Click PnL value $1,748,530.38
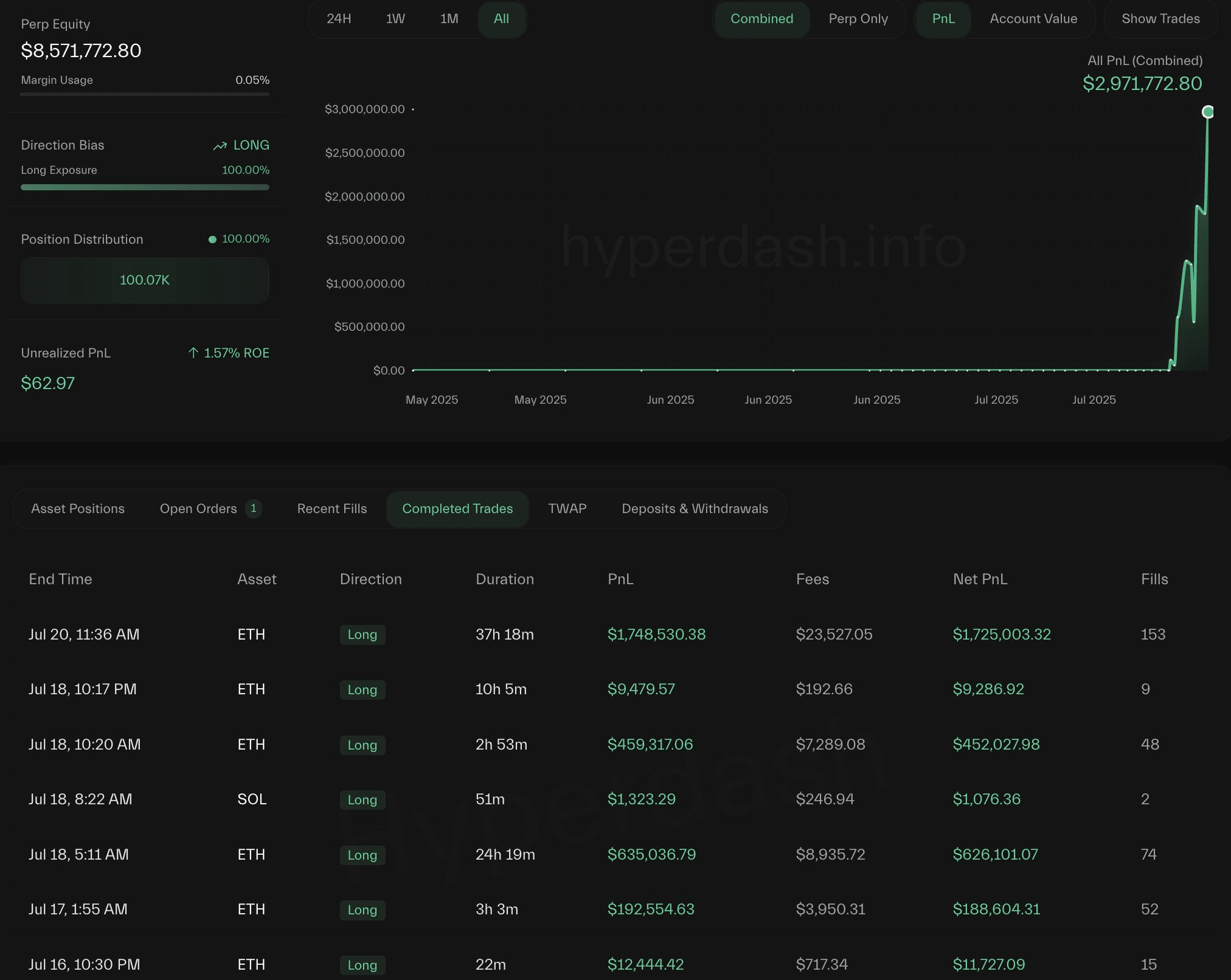The image size is (1231, 980). pos(656,635)
